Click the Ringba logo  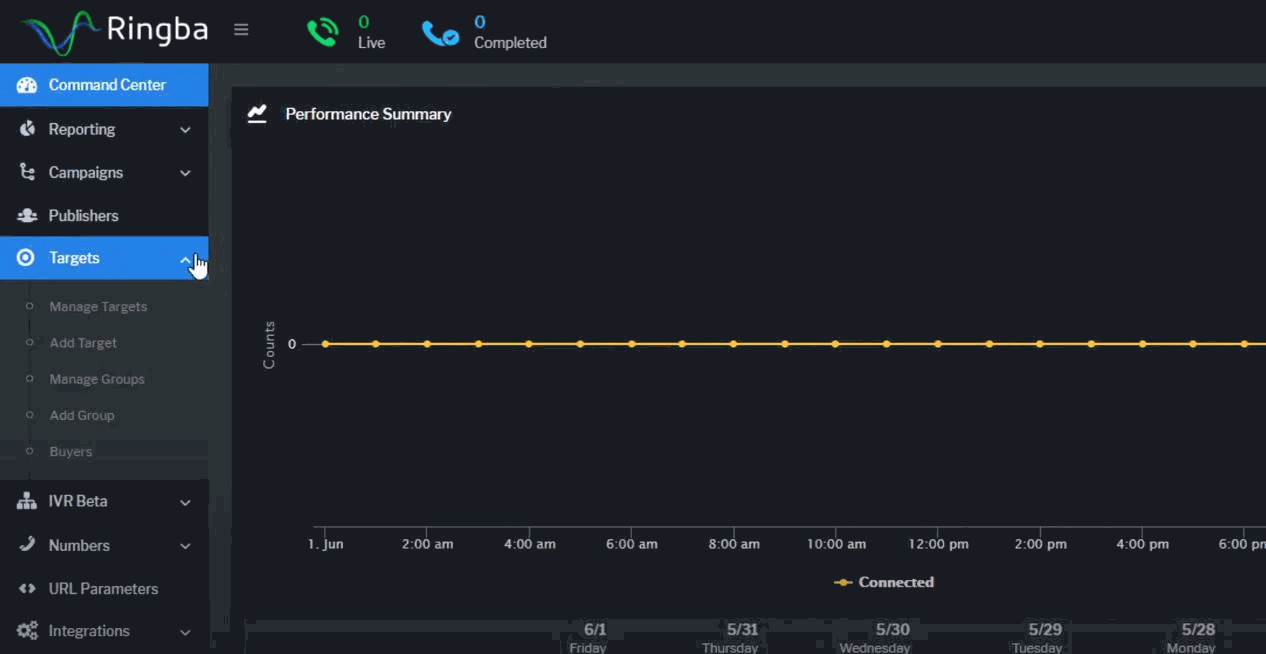[114, 31]
